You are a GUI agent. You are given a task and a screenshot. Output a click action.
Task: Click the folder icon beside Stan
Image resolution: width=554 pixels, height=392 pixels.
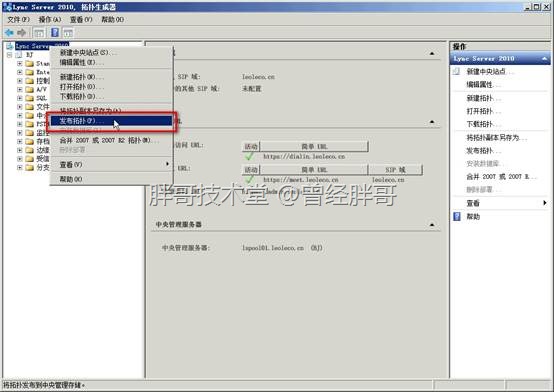(30, 64)
